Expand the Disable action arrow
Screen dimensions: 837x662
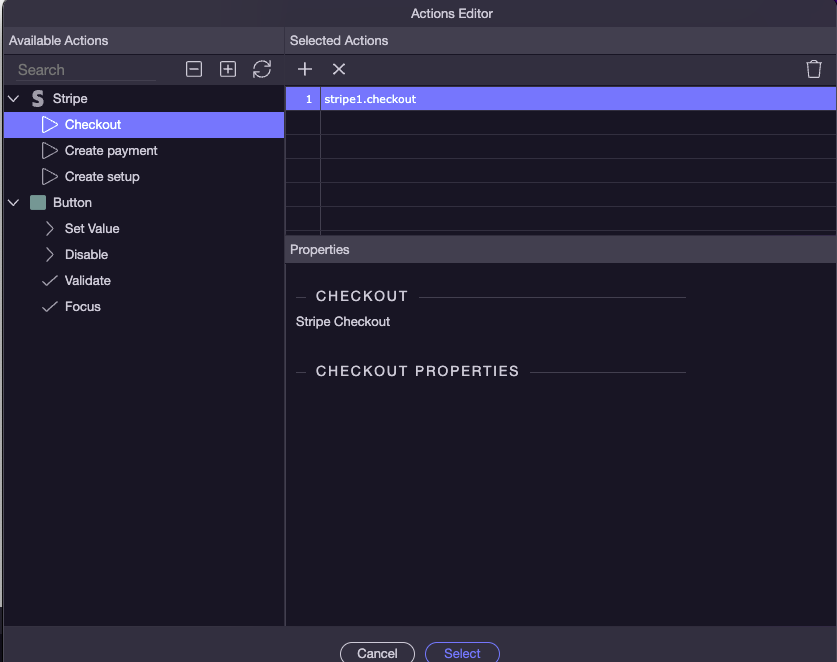click(x=50, y=254)
